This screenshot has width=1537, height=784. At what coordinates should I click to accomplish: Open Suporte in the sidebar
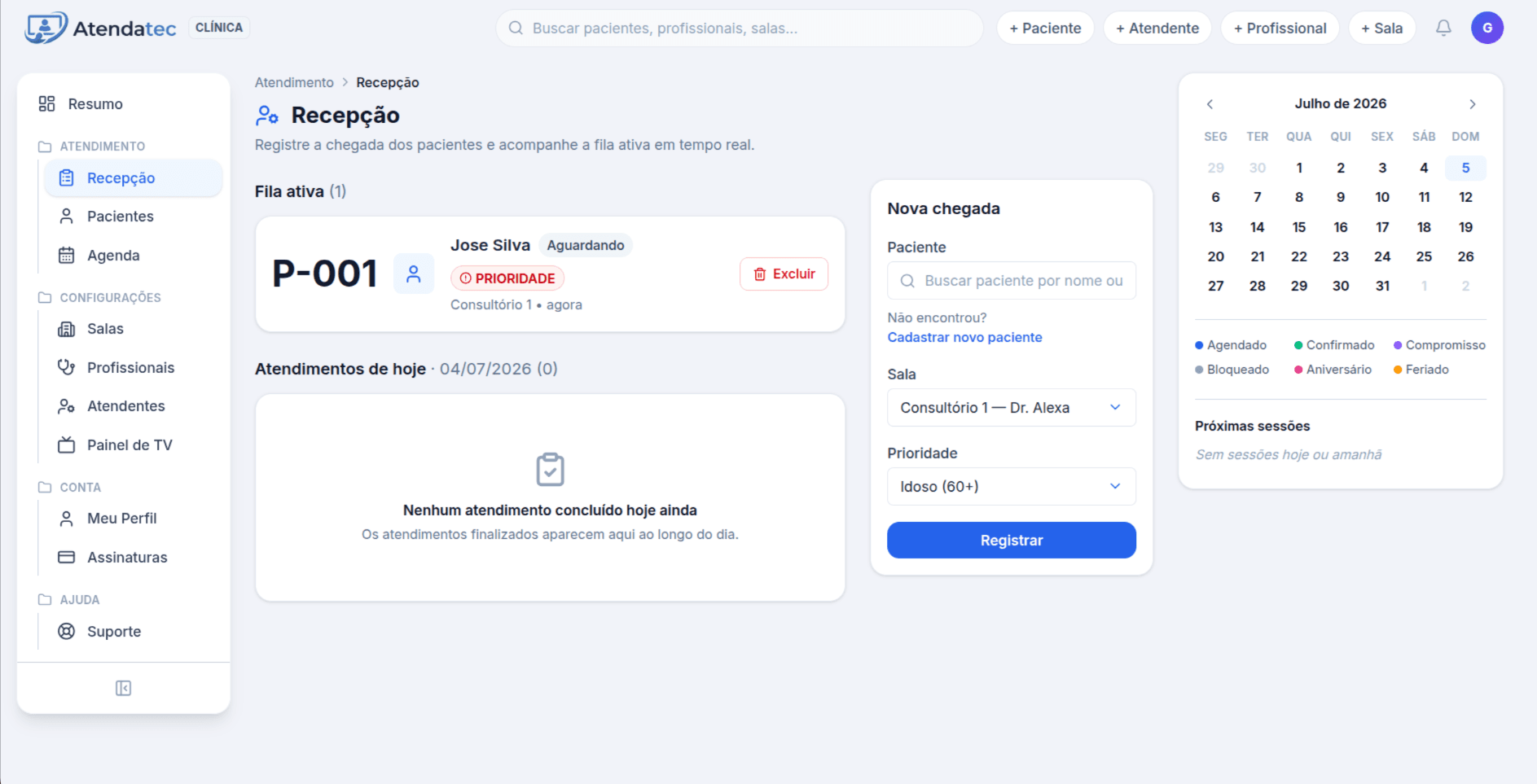[133, 632]
